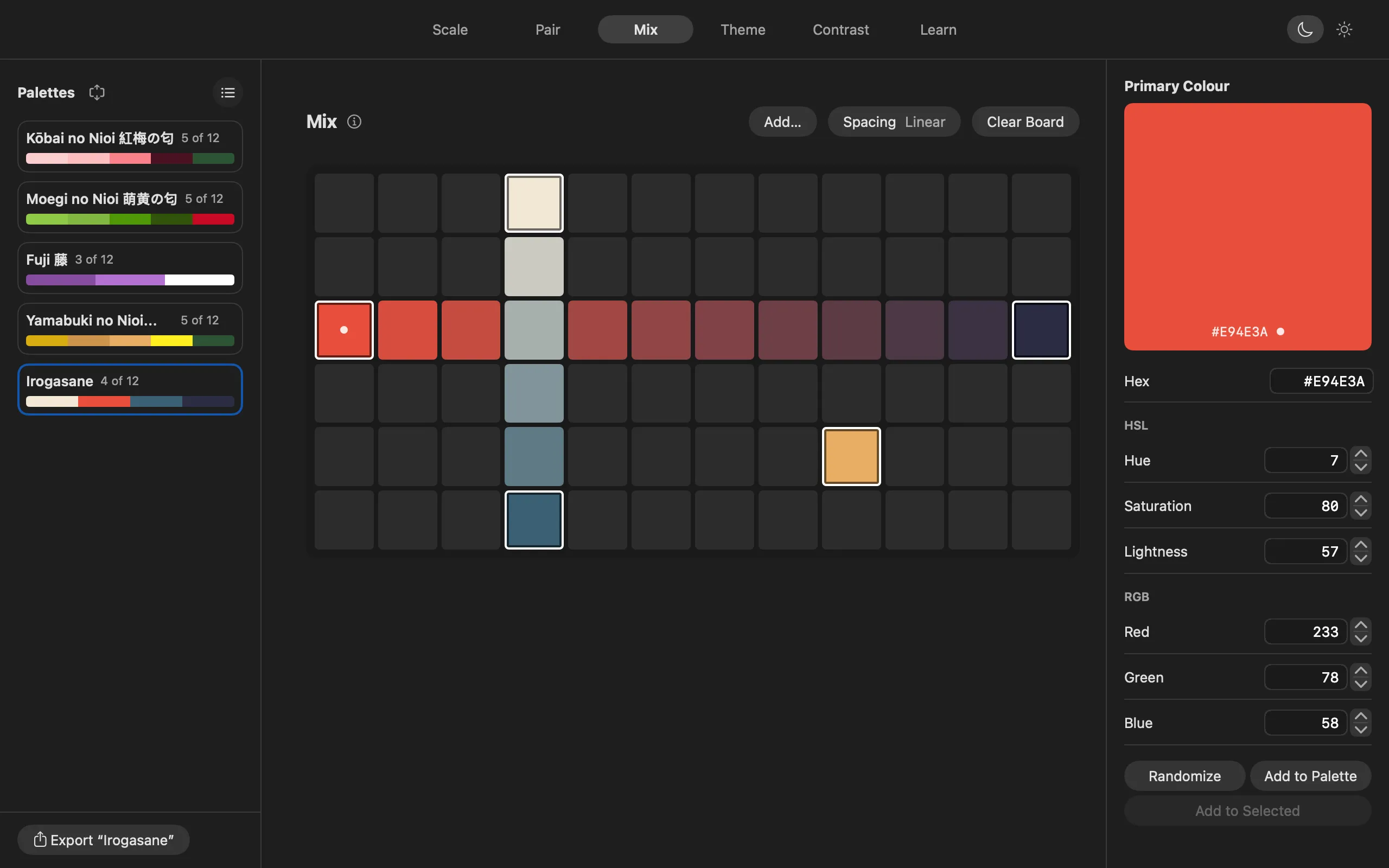Switch to the Pair tab
This screenshot has height=868, width=1389.
pos(547,29)
